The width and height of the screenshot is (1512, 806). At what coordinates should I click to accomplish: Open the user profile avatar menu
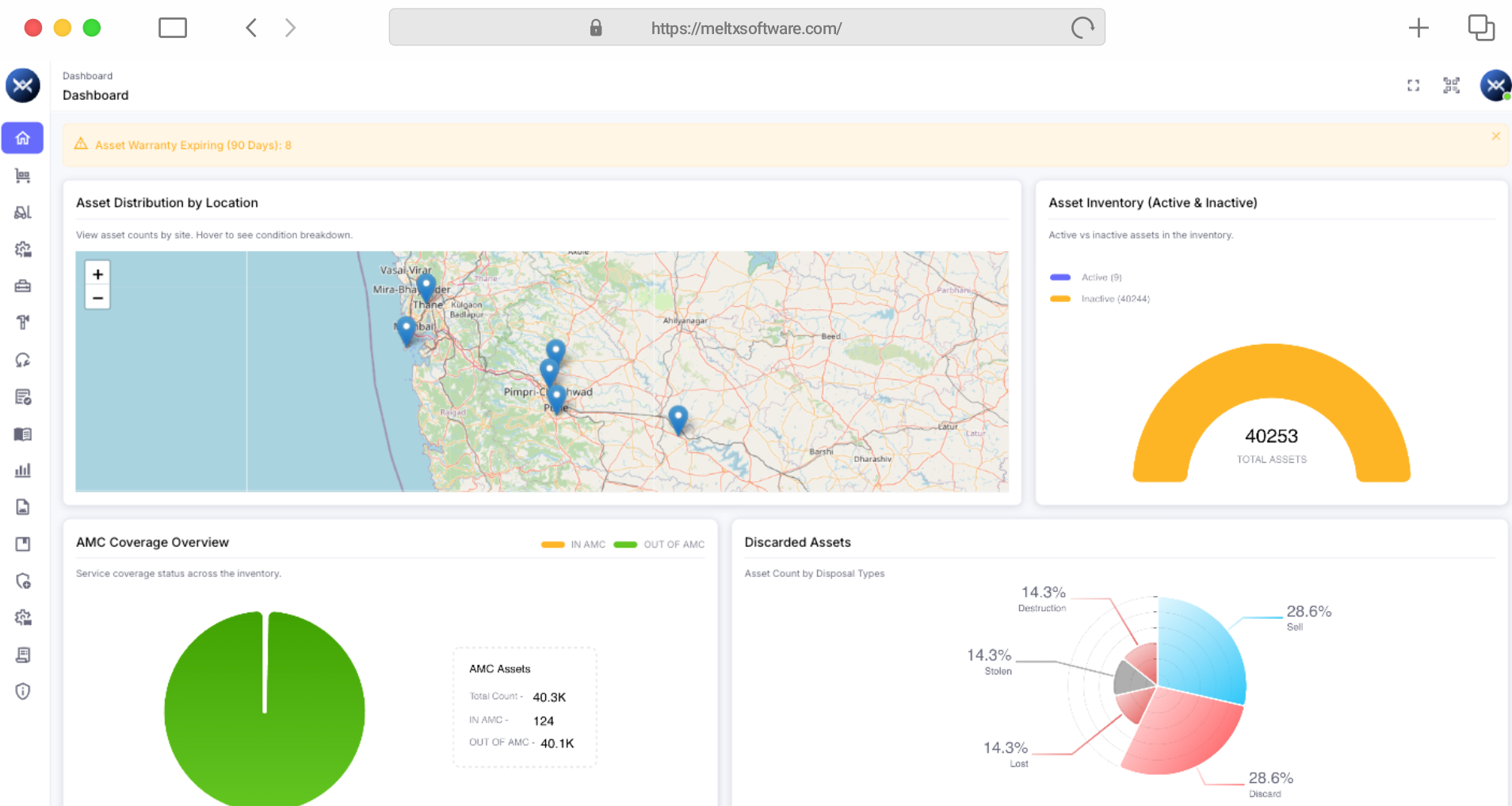pos(1495,86)
